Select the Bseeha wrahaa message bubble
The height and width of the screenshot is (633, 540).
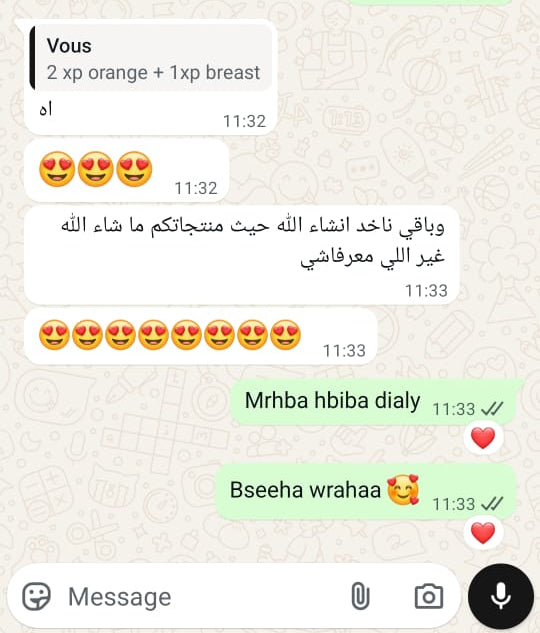[x=366, y=491]
